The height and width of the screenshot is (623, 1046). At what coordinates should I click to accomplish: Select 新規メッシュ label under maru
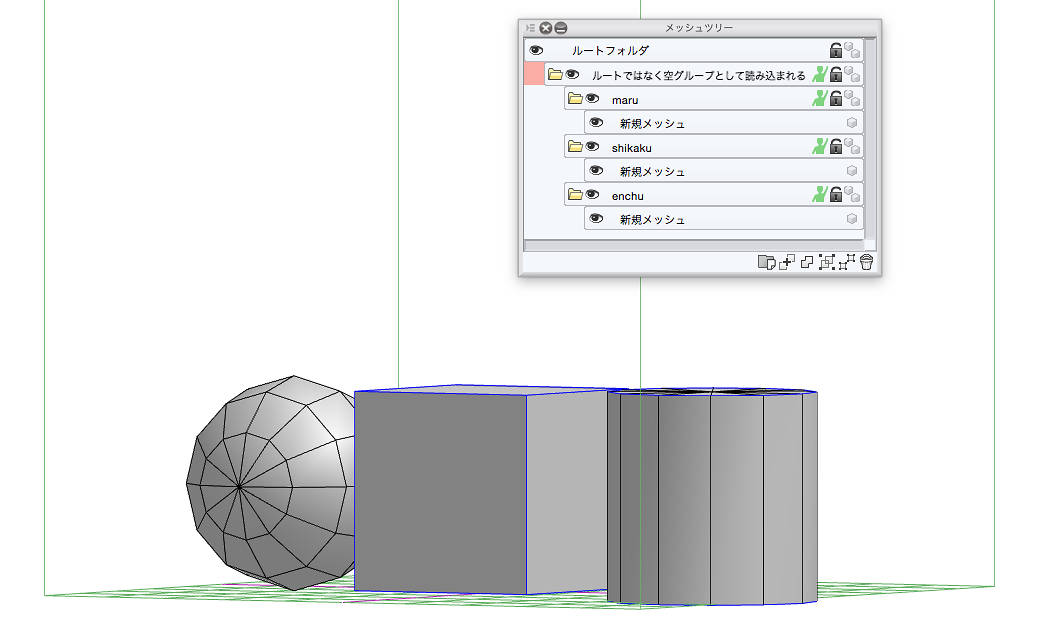pos(652,123)
